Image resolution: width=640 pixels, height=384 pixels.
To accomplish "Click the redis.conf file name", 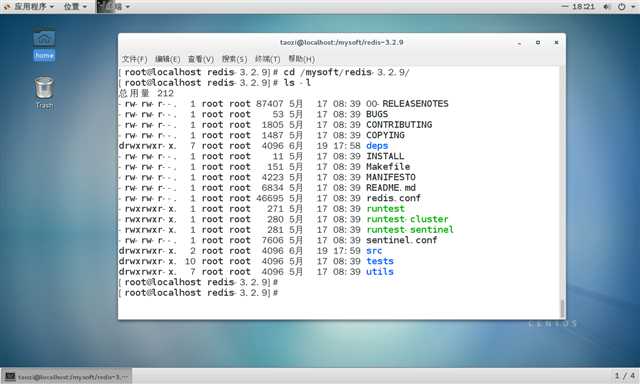I will 393,198.
